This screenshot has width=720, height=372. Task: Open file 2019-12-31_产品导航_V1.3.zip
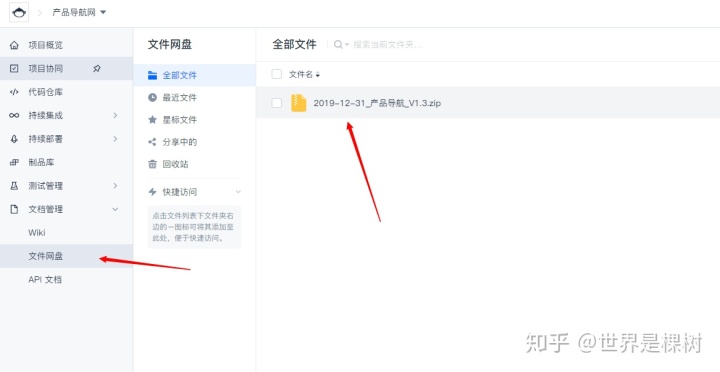click(x=377, y=103)
